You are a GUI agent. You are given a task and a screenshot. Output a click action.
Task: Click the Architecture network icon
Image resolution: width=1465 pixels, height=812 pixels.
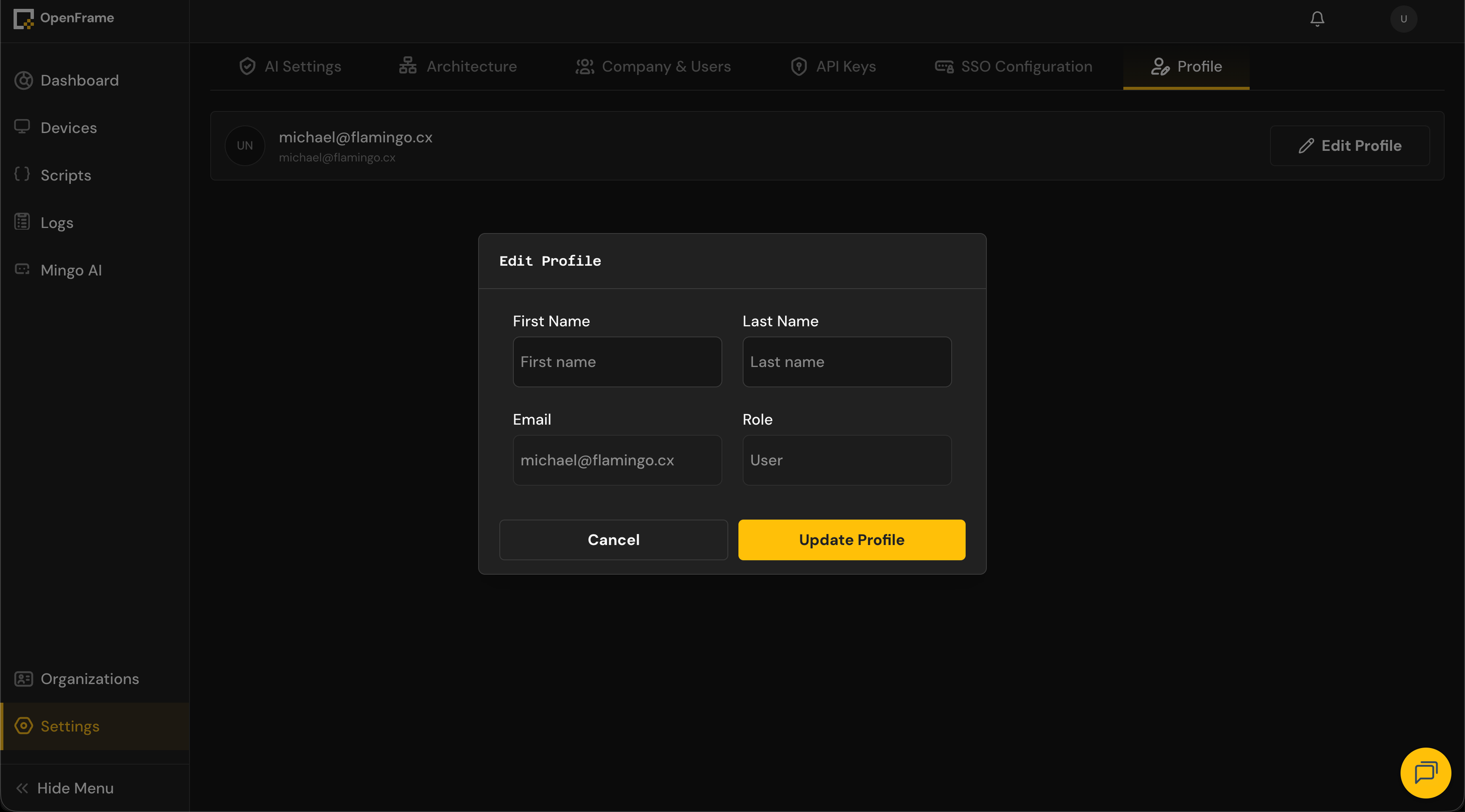408,65
